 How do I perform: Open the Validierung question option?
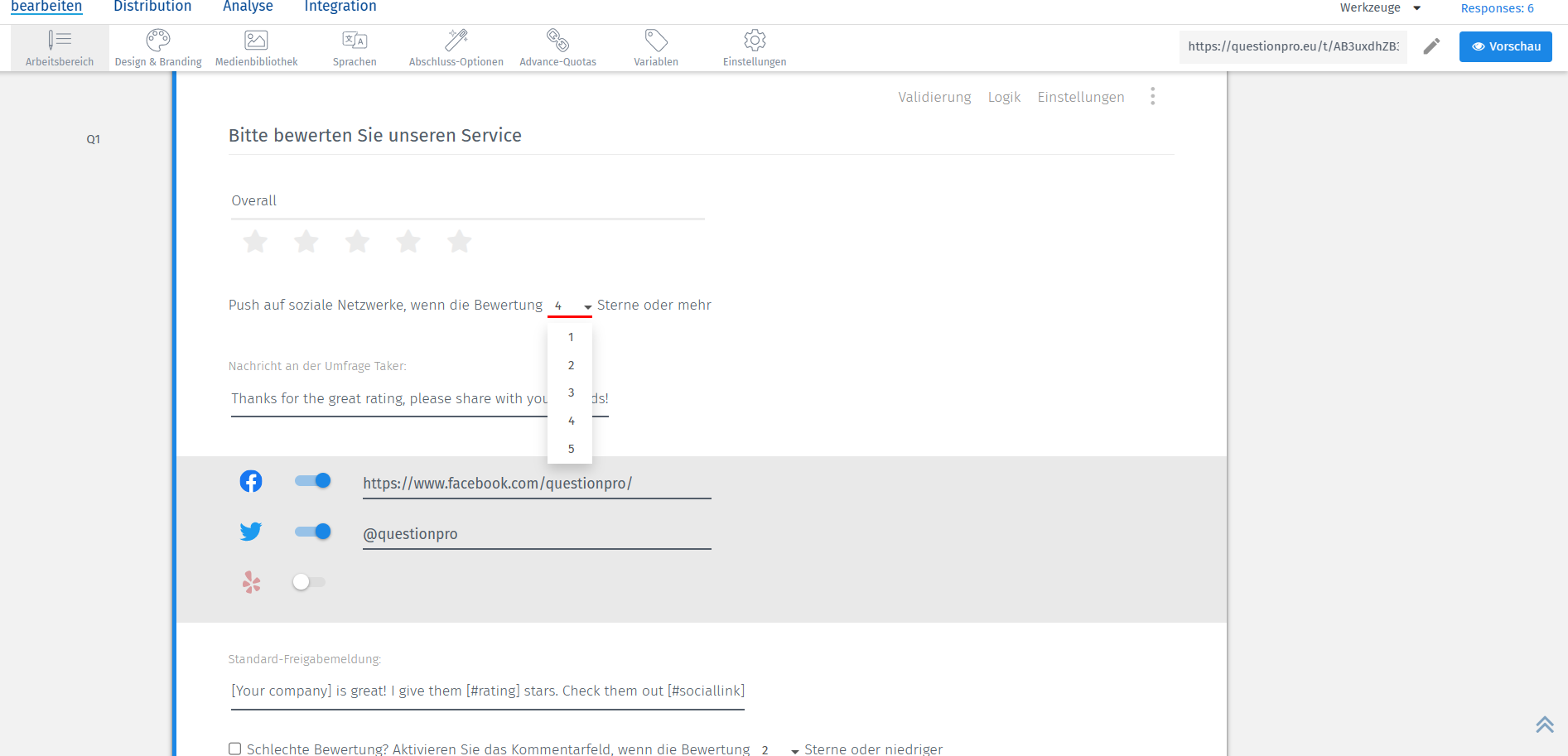click(x=934, y=97)
